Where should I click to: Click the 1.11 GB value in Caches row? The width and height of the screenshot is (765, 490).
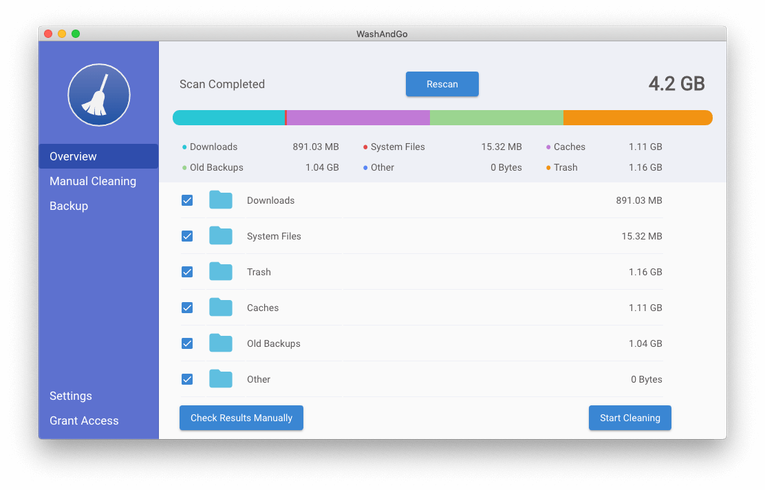click(645, 308)
